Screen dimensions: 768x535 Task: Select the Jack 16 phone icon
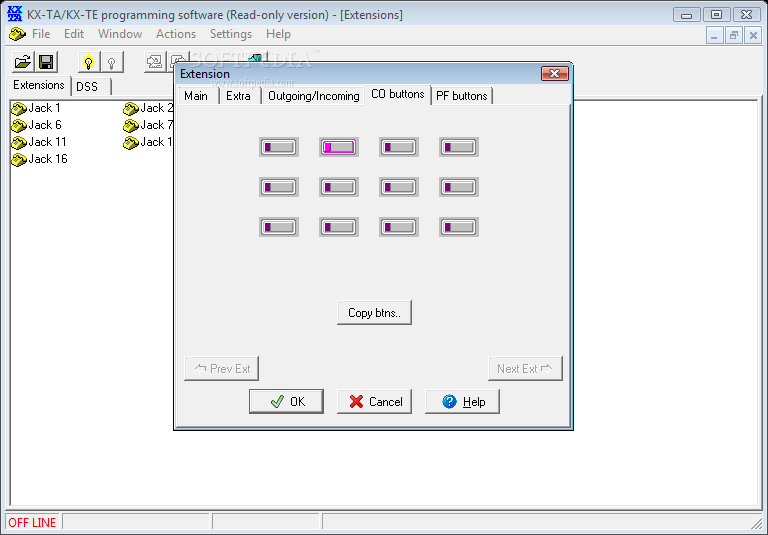(x=19, y=159)
